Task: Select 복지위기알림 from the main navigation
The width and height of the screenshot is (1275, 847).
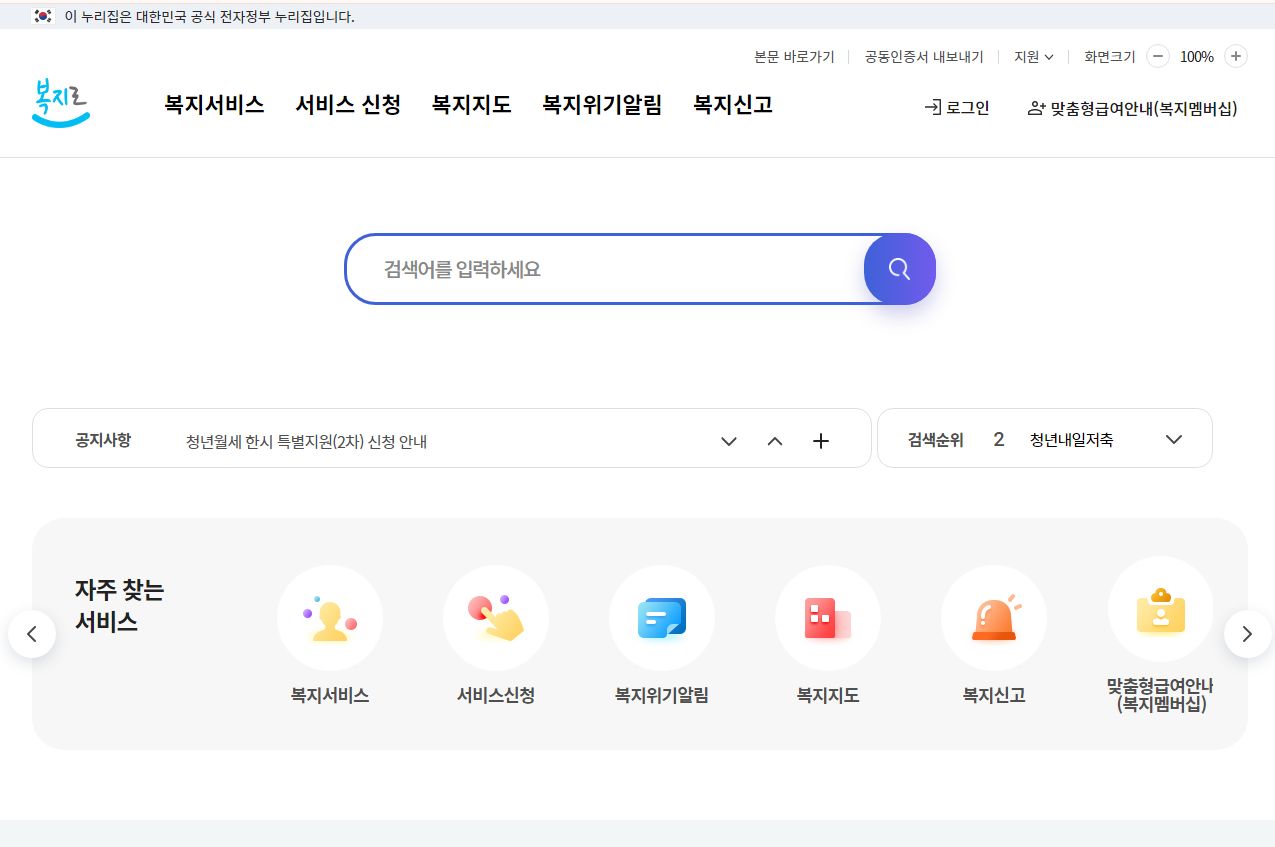Action: (x=602, y=105)
